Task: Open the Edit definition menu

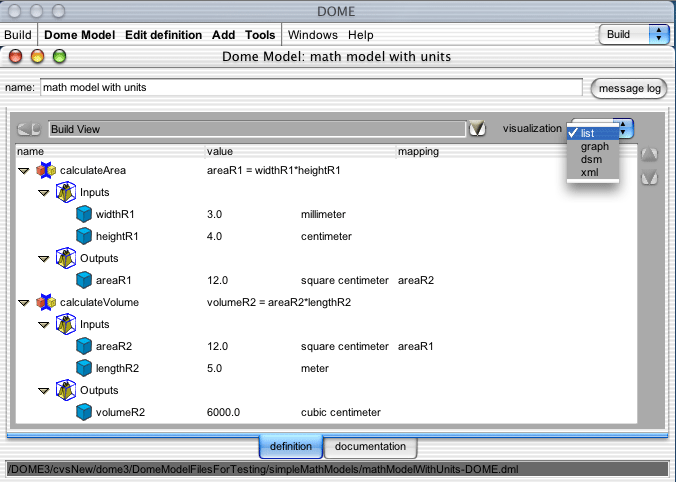Action: coord(163,35)
